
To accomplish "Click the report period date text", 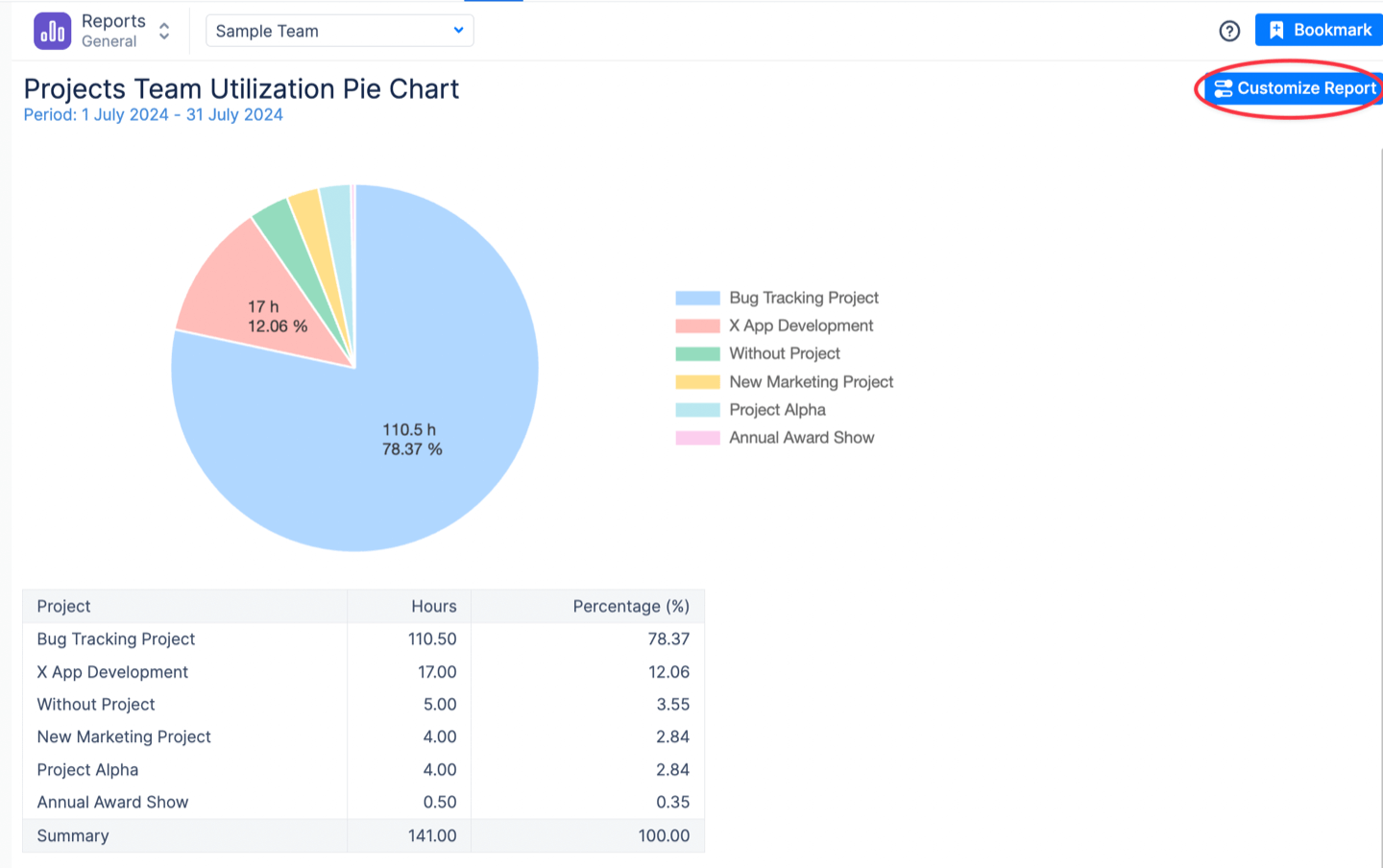I will click(x=154, y=115).
